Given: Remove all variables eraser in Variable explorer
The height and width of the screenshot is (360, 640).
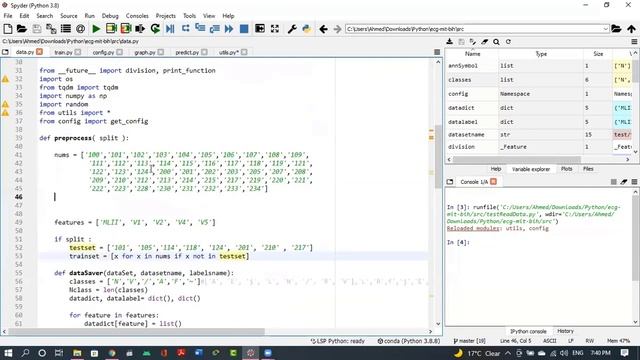Looking at the screenshot, I should click(484, 42).
